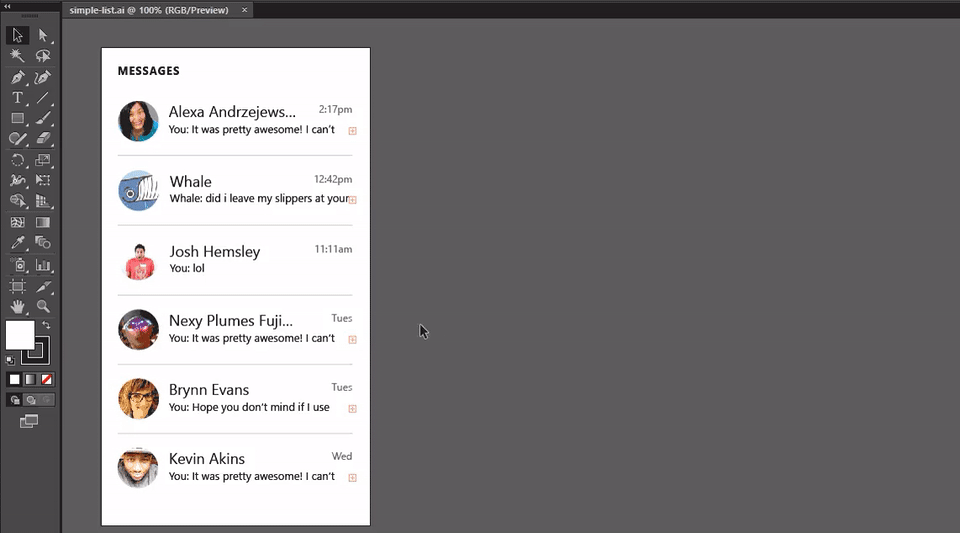Set the paint to None
This screenshot has width=960, height=533.
point(47,379)
